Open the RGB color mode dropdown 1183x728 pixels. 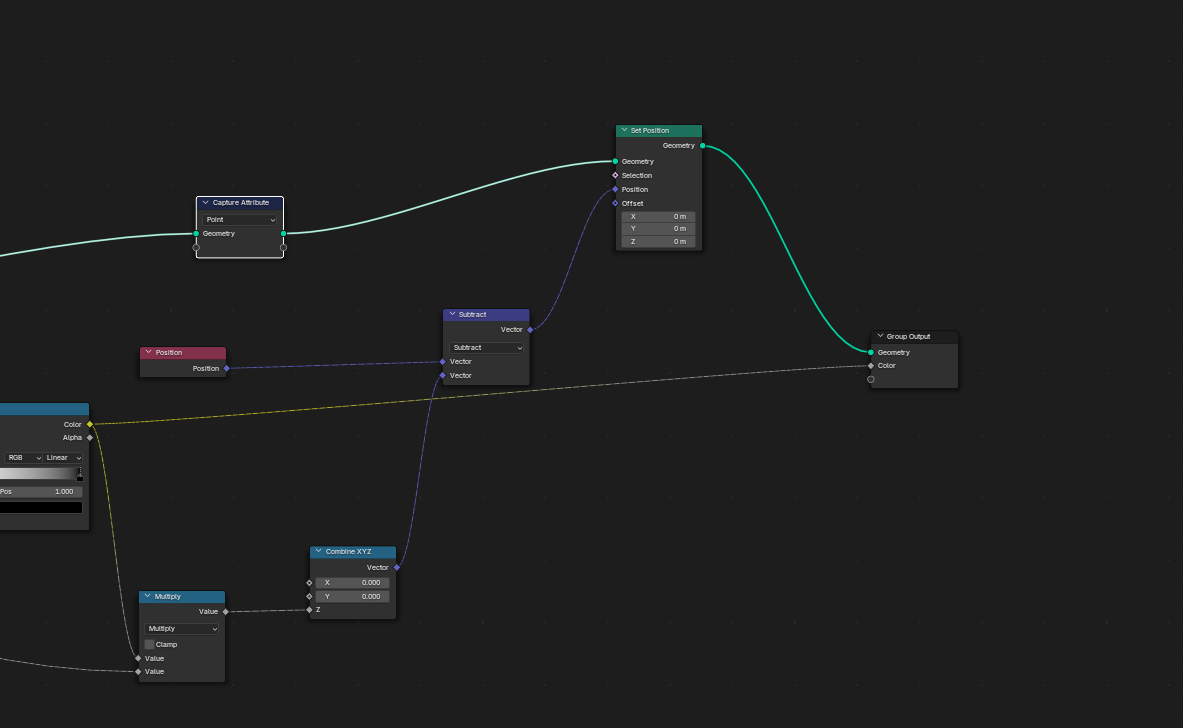(23, 458)
